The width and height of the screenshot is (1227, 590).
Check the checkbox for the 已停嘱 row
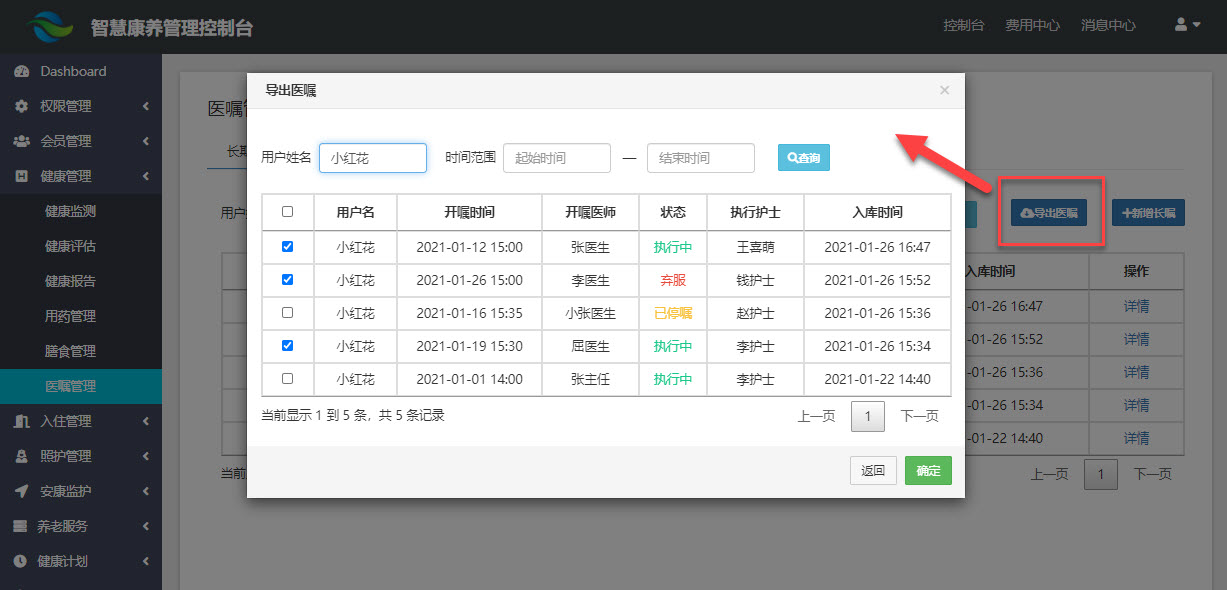click(287, 313)
